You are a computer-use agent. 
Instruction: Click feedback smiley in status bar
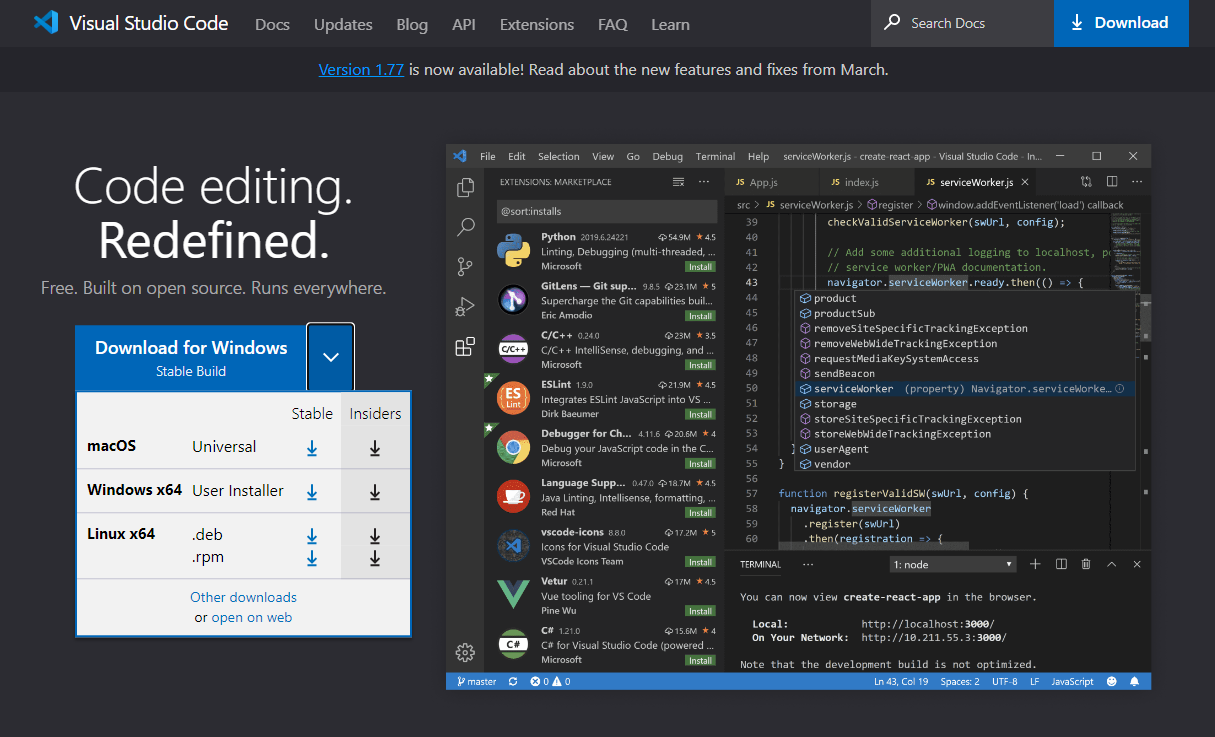1111,681
